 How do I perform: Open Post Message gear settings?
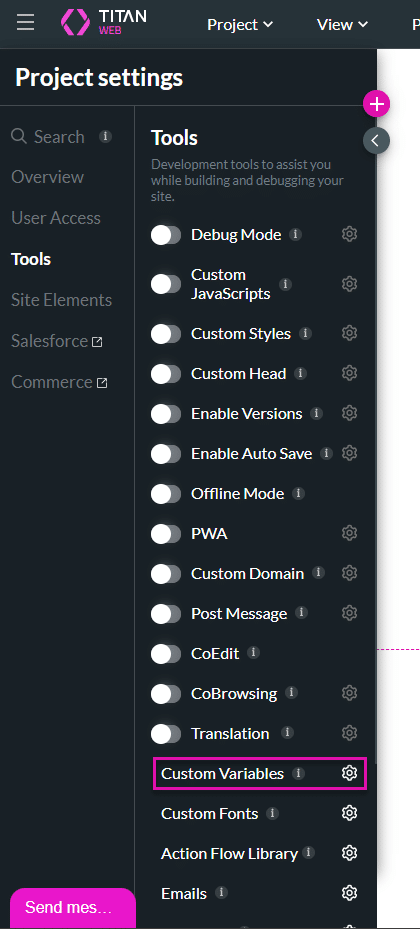pyautogui.click(x=350, y=613)
